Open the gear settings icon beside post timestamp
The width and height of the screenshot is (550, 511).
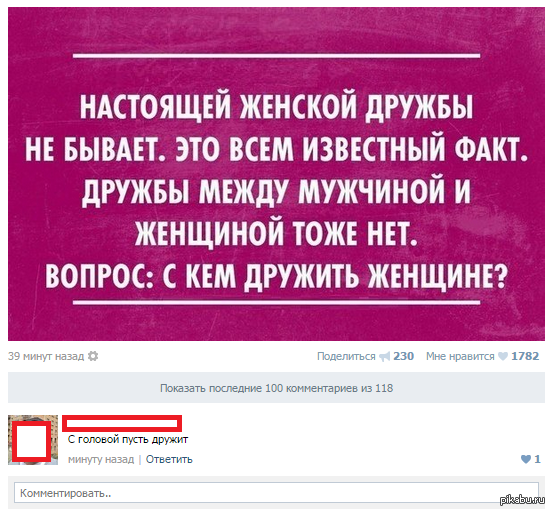[x=93, y=356]
